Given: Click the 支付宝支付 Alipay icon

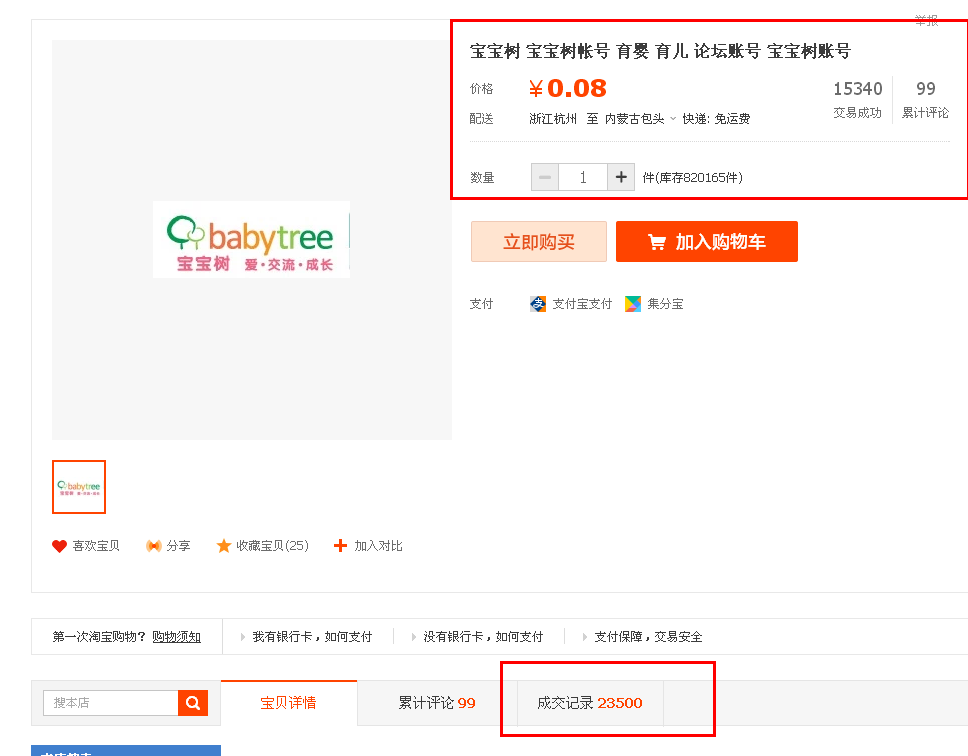Looking at the screenshot, I should click(538, 304).
